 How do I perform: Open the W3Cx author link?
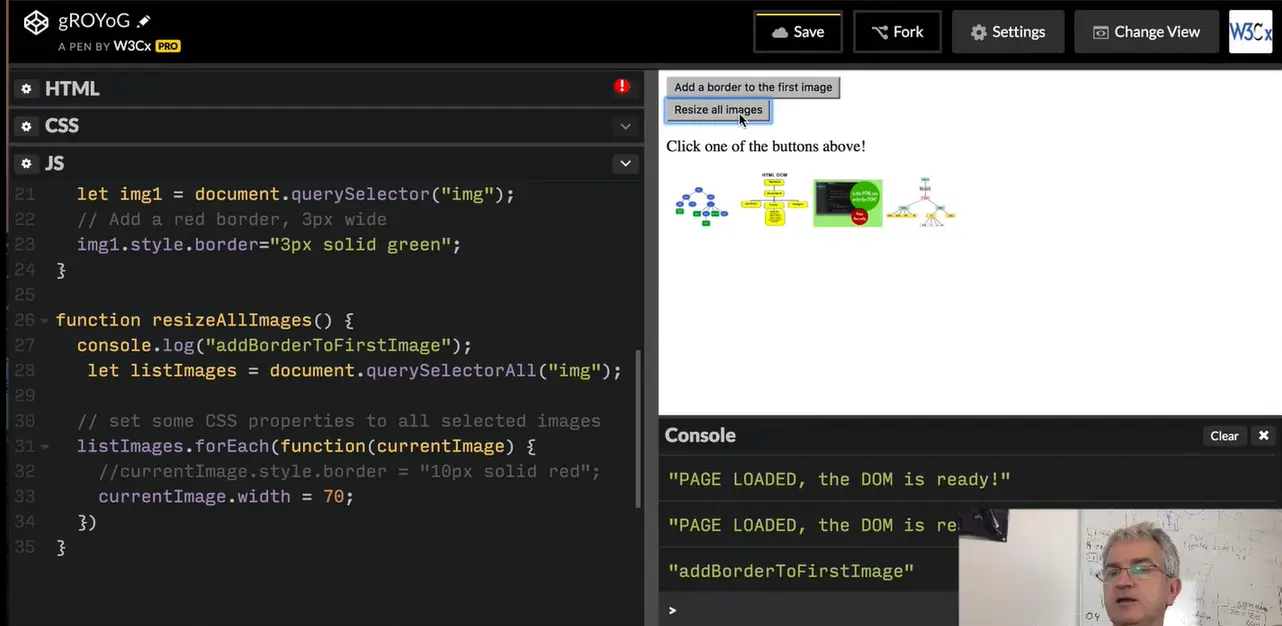(x=130, y=46)
